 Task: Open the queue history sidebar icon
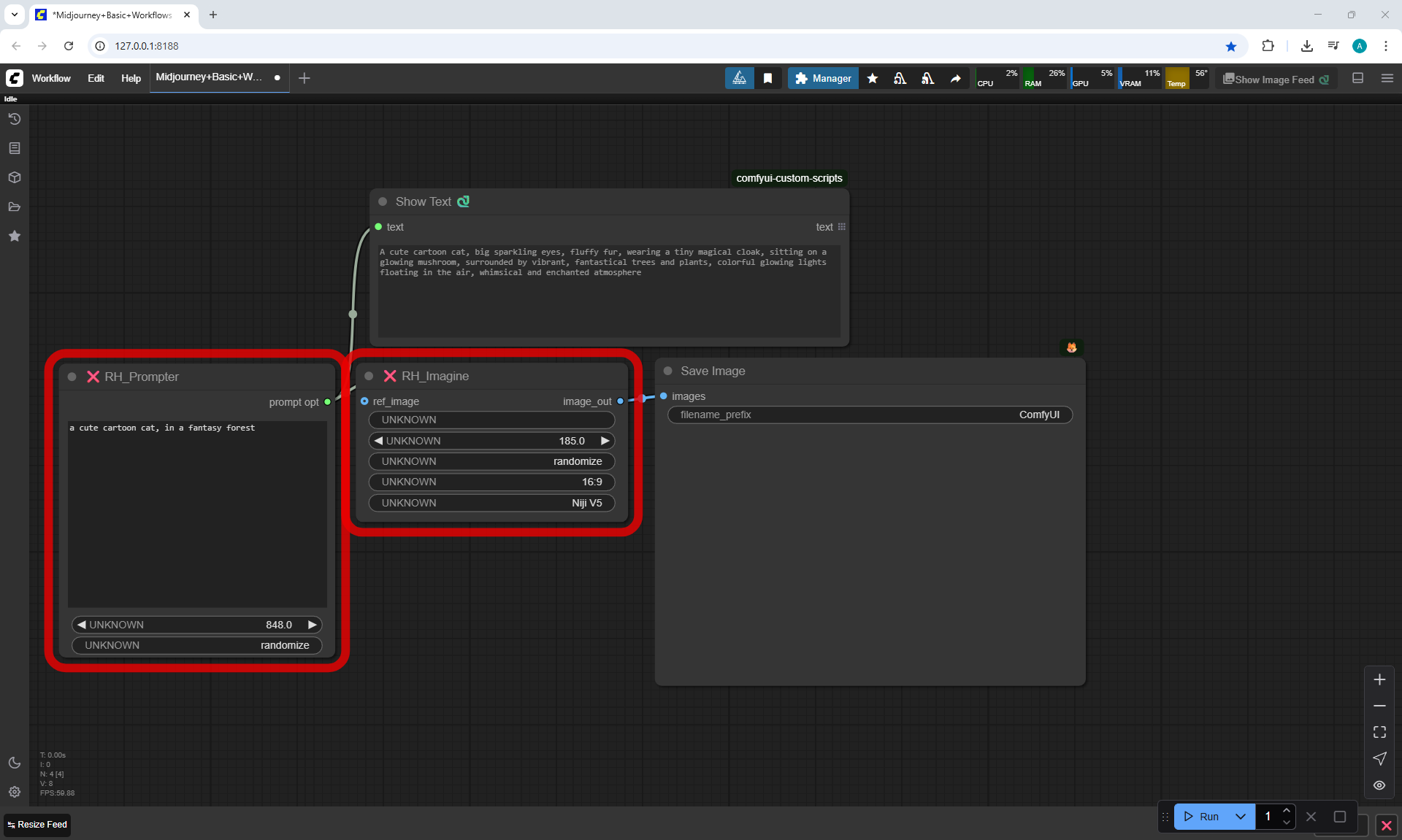point(15,119)
